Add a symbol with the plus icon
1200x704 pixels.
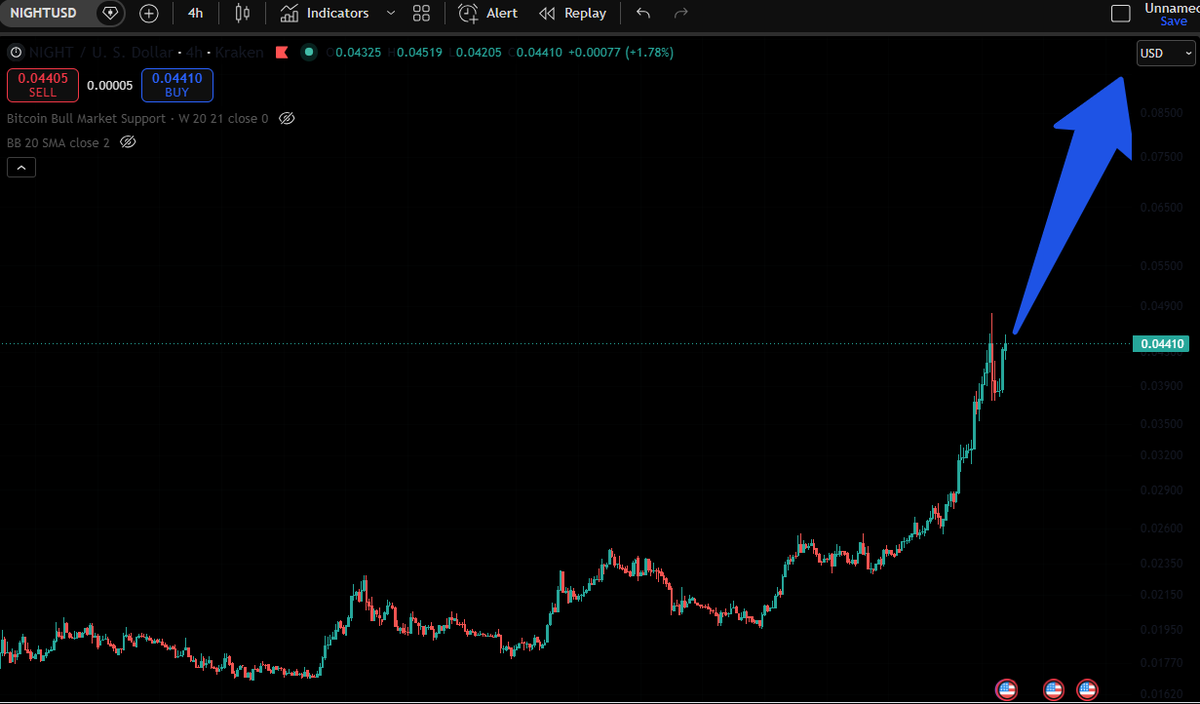click(149, 13)
